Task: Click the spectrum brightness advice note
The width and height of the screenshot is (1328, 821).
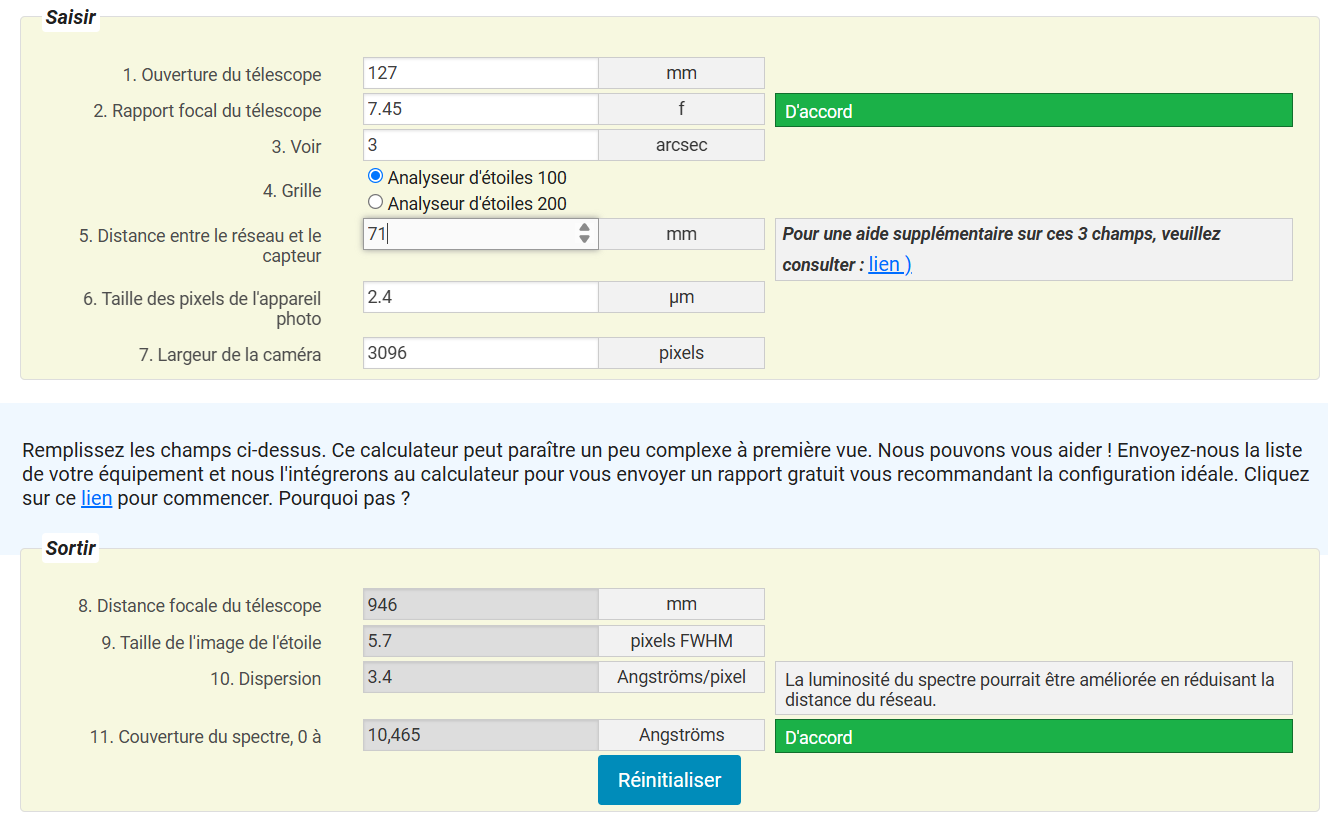Action: (x=1033, y=689)
